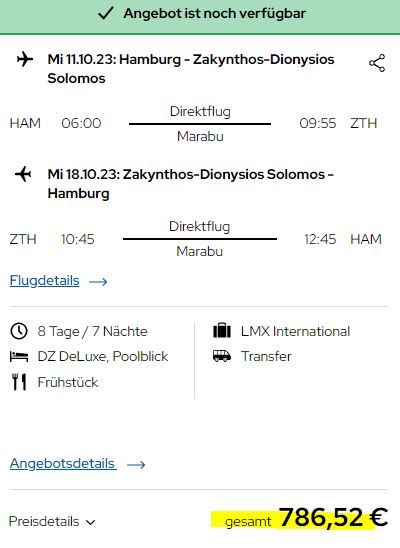Click the arrow next to Angebotsdetails
The width and height of the screenshot is (400, 548).
pyautogui.click(x=136, y=464)
